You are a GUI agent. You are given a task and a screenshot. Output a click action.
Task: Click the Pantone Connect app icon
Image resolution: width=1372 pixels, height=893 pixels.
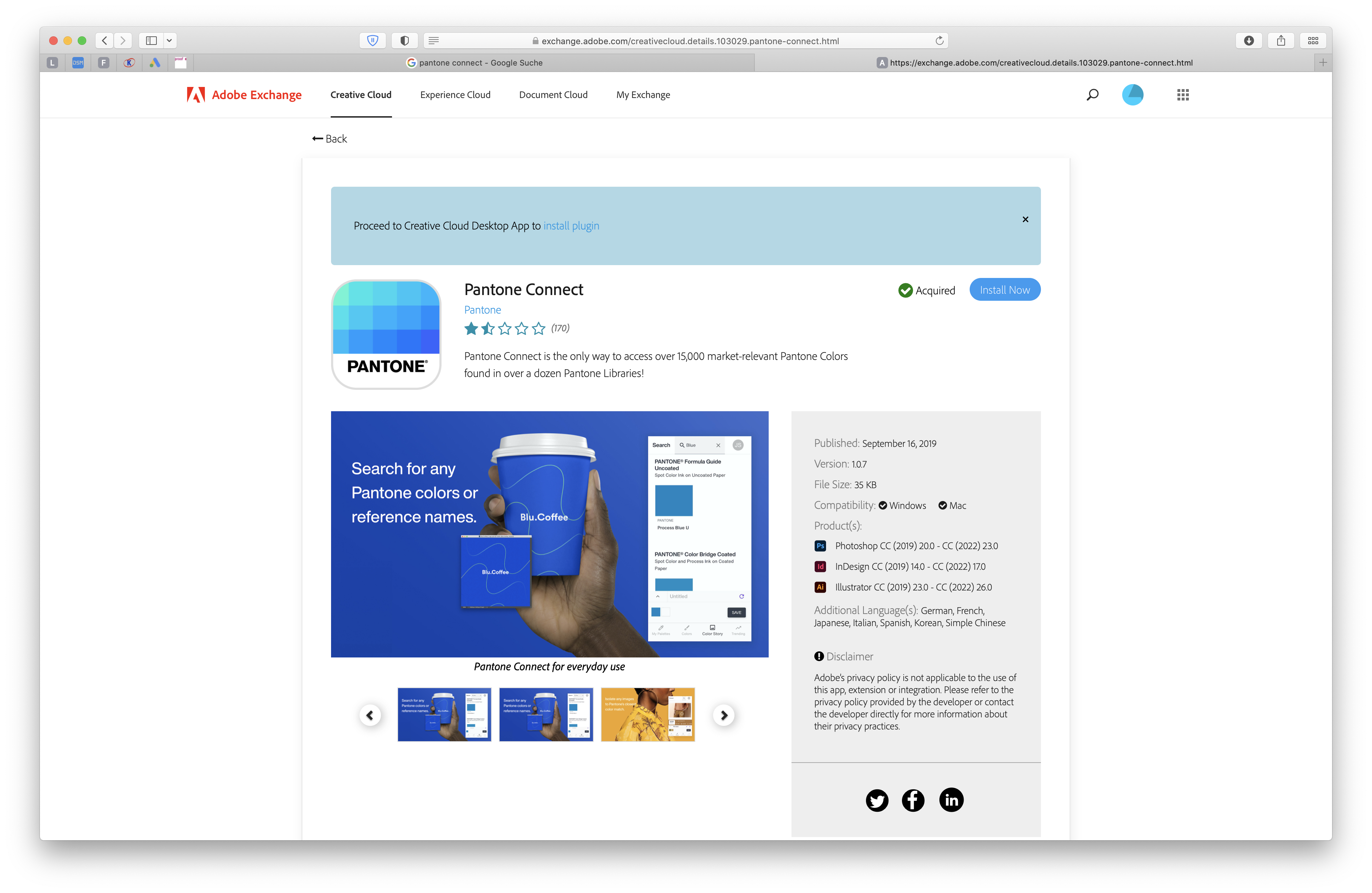386,334
